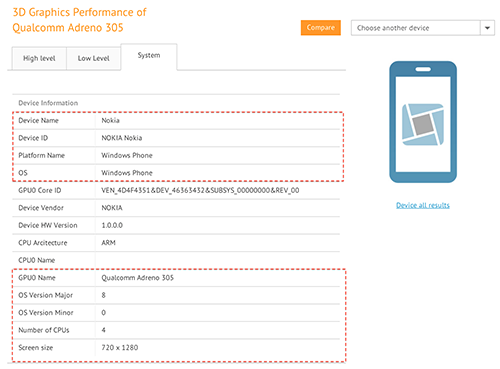The width and height of the screenshot is (500, 369).
Task: Click the Device Vendor NOKIA value
Action: click(x=112, y=208)
